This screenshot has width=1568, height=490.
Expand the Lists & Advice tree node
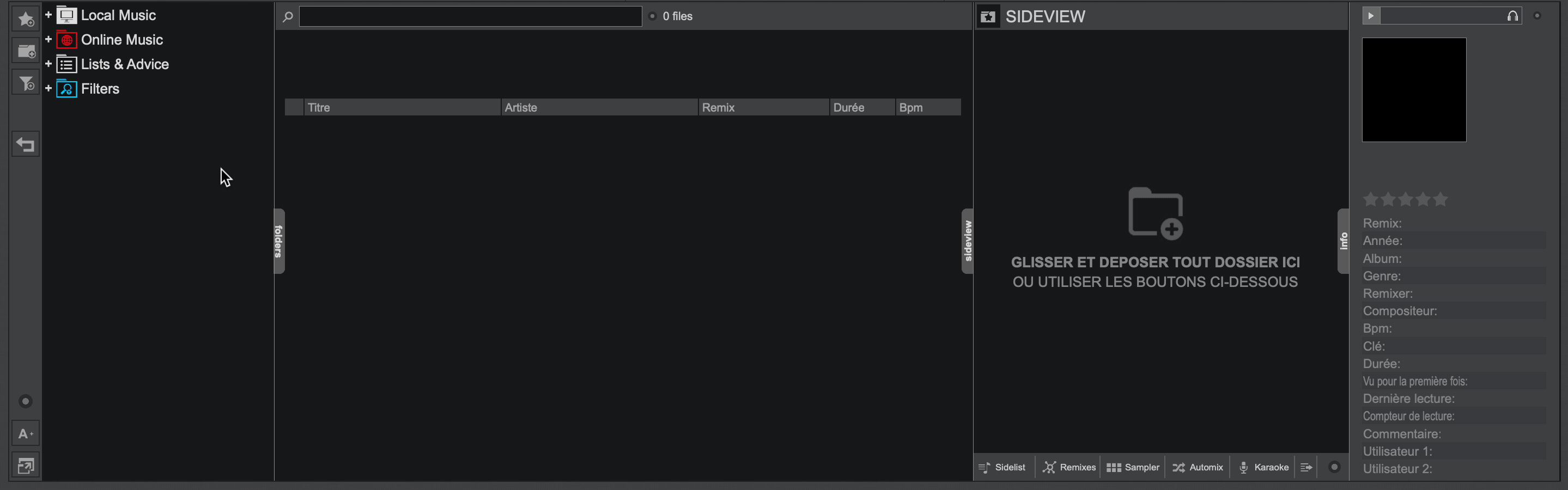tap(48, 64)
